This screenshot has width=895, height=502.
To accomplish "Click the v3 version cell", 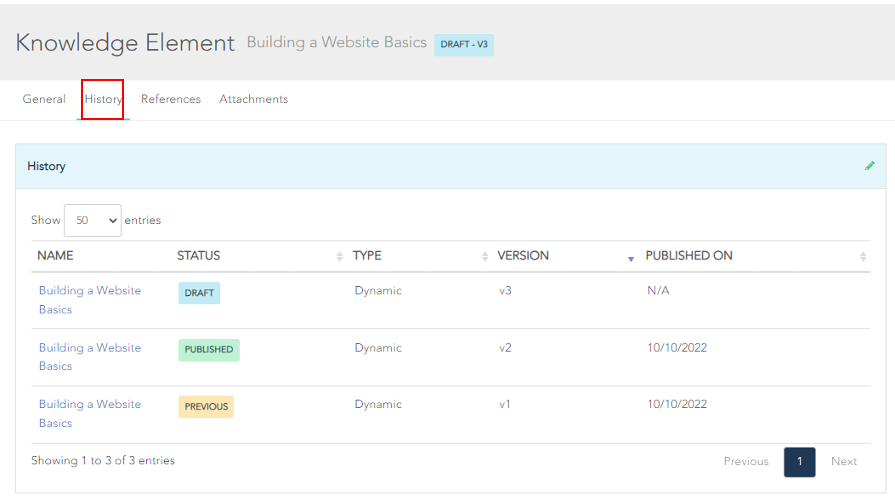I will [505, 291].
